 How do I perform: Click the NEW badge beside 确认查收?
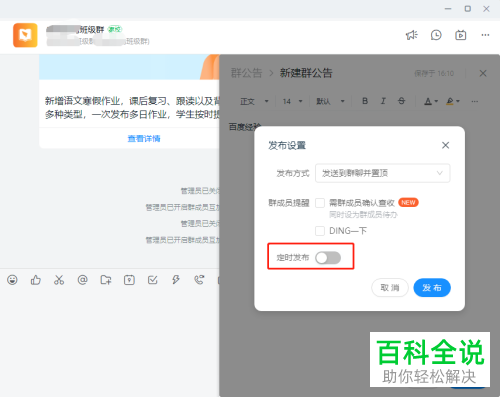pos(408,203)
